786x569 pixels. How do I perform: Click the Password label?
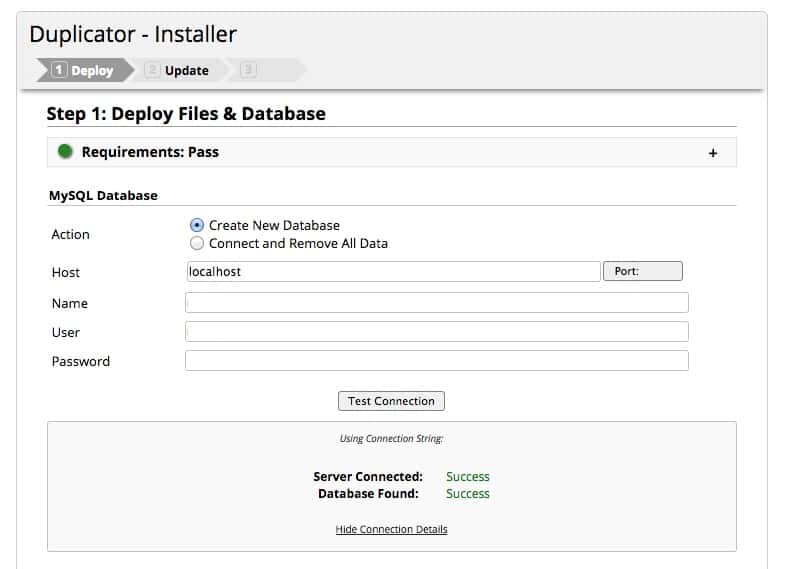[x=81, y=361]
